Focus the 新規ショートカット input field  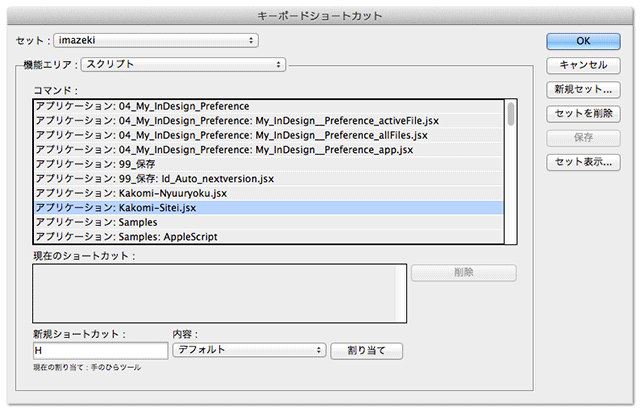(x=100, y=351)
